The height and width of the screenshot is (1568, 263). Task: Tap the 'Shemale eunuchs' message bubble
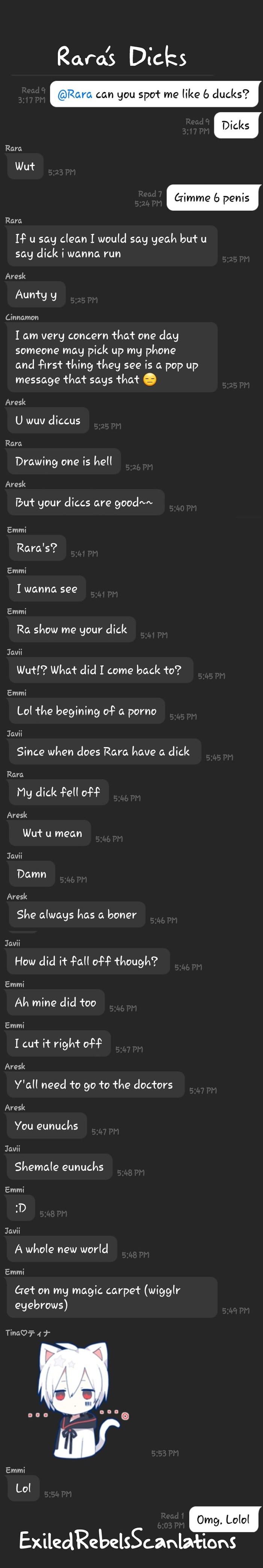pos(59,1167)
